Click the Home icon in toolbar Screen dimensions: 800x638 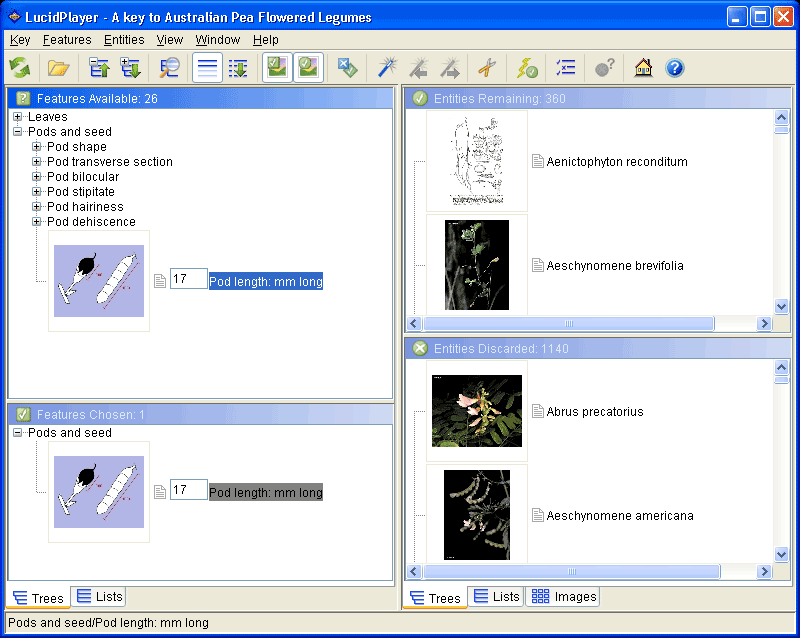point(643,68)
